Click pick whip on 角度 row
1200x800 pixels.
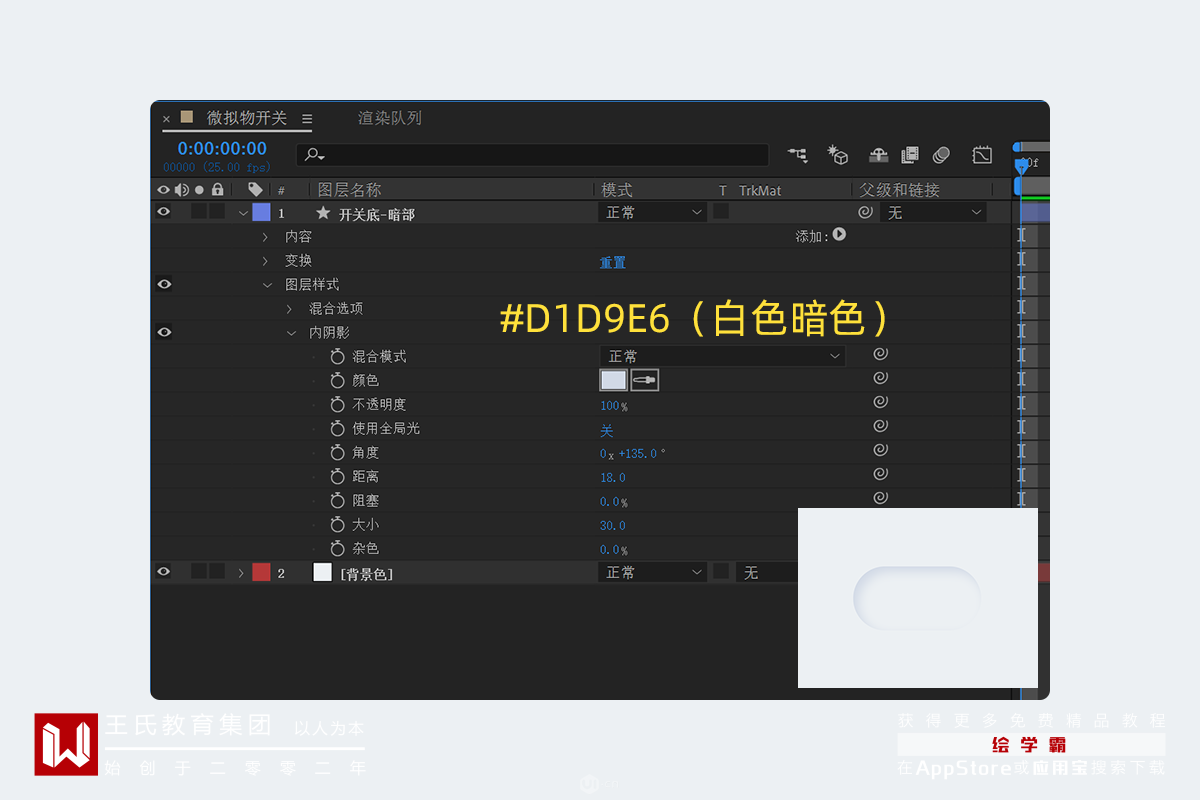coord(880,450)
